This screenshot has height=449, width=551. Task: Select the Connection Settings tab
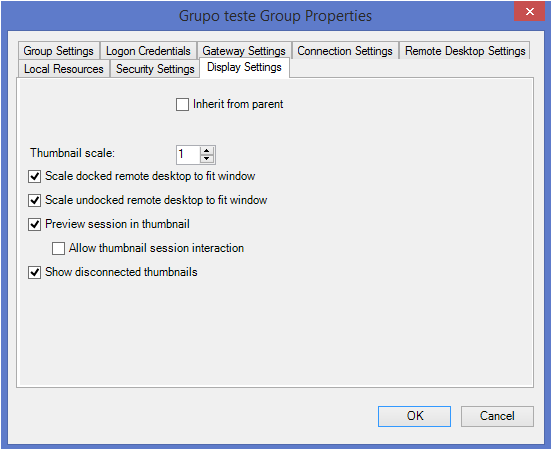click(x=345, y=51)
